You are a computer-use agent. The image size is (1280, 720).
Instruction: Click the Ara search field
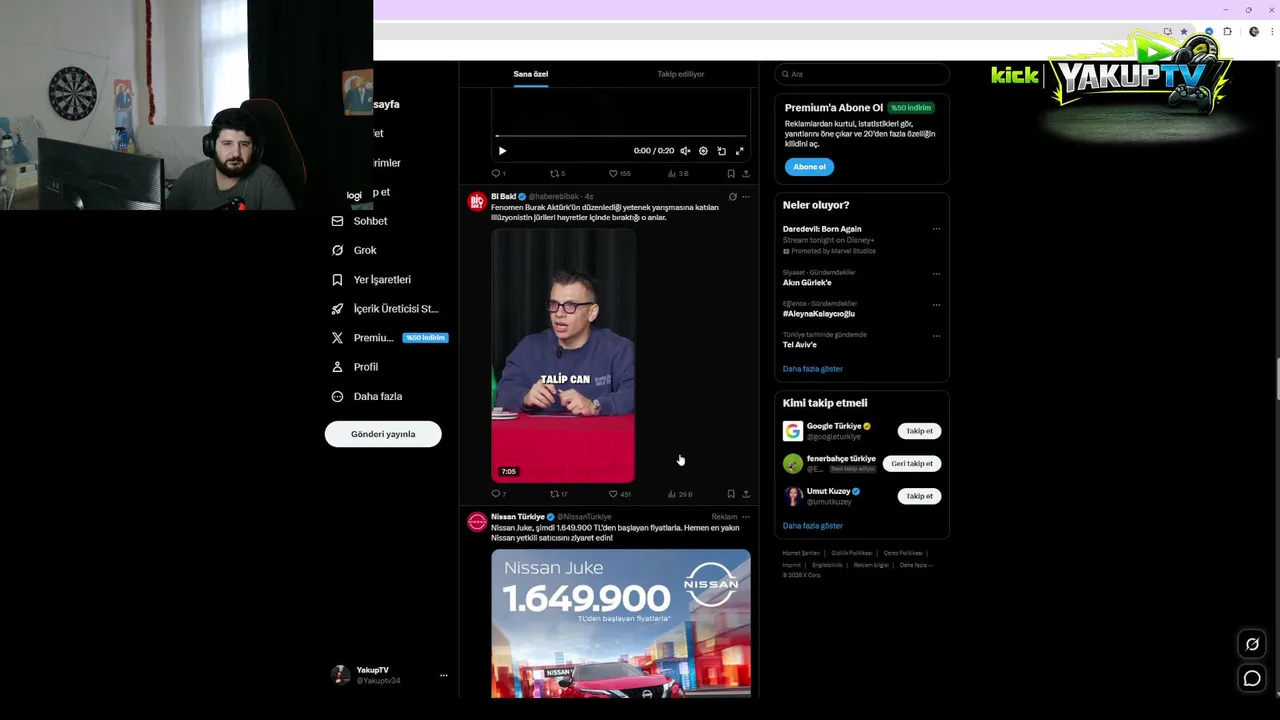(862, 74)
